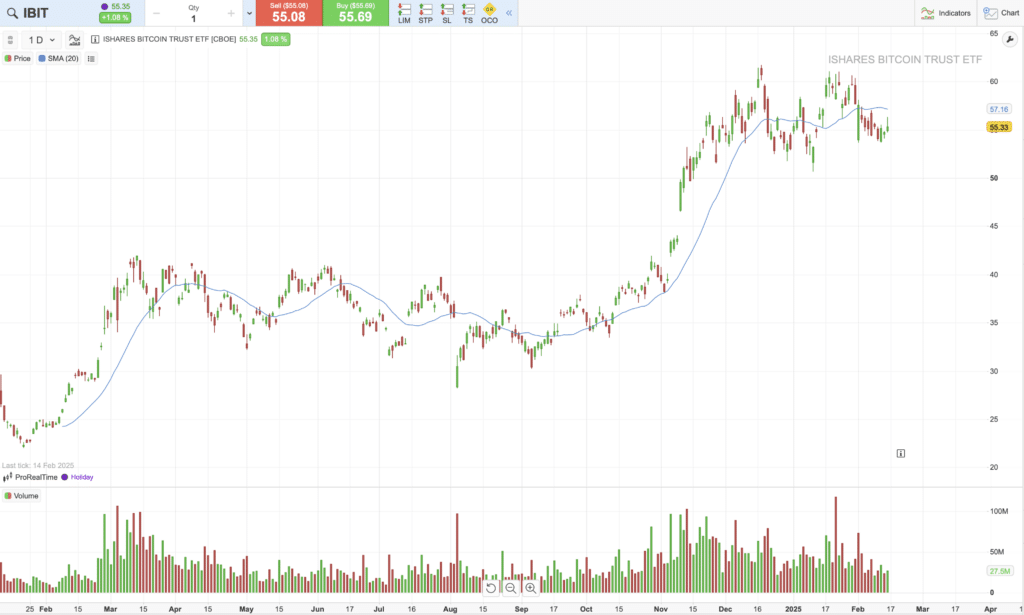Decrease quantity with the minus button

pyautogui.click(x=156, y=13)
